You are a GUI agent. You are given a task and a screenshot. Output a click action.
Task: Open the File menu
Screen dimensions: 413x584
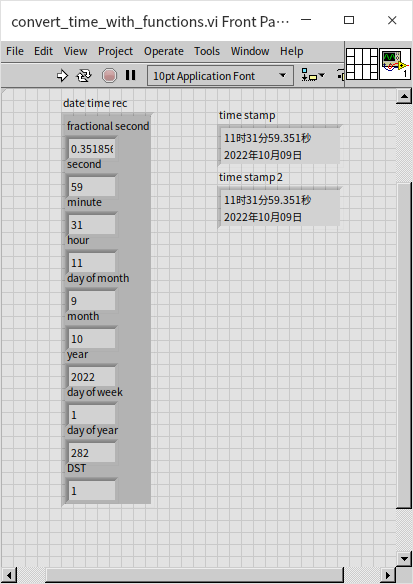click(x=15, y=51)
